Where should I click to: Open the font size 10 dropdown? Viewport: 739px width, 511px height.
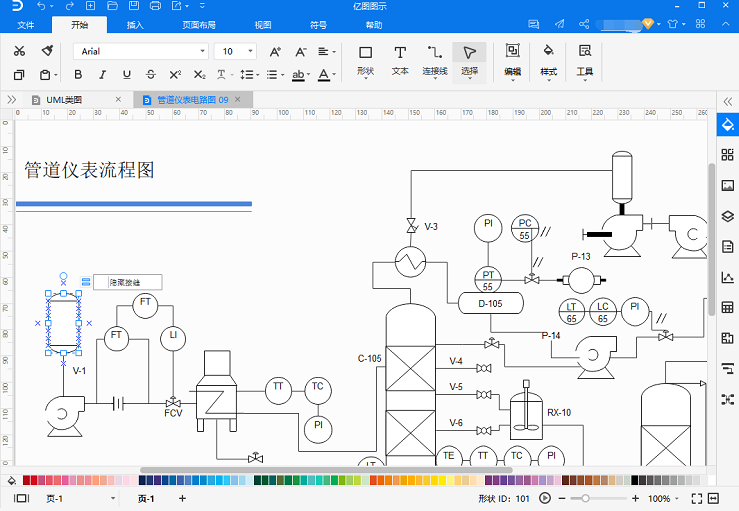[250, 51]
